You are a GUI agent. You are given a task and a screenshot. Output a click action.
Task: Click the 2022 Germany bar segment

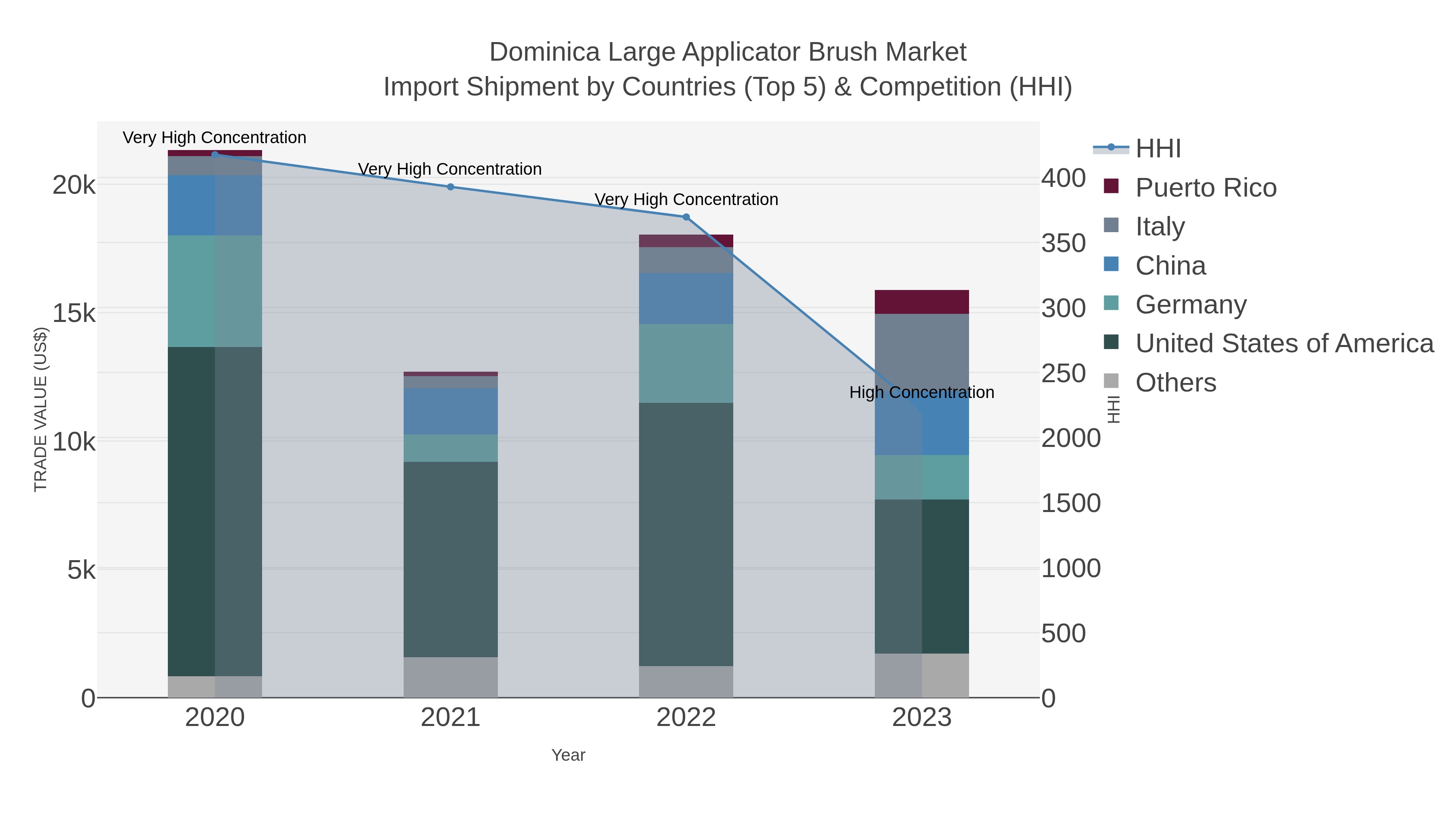pyautogui.click(x=686, y=364)
